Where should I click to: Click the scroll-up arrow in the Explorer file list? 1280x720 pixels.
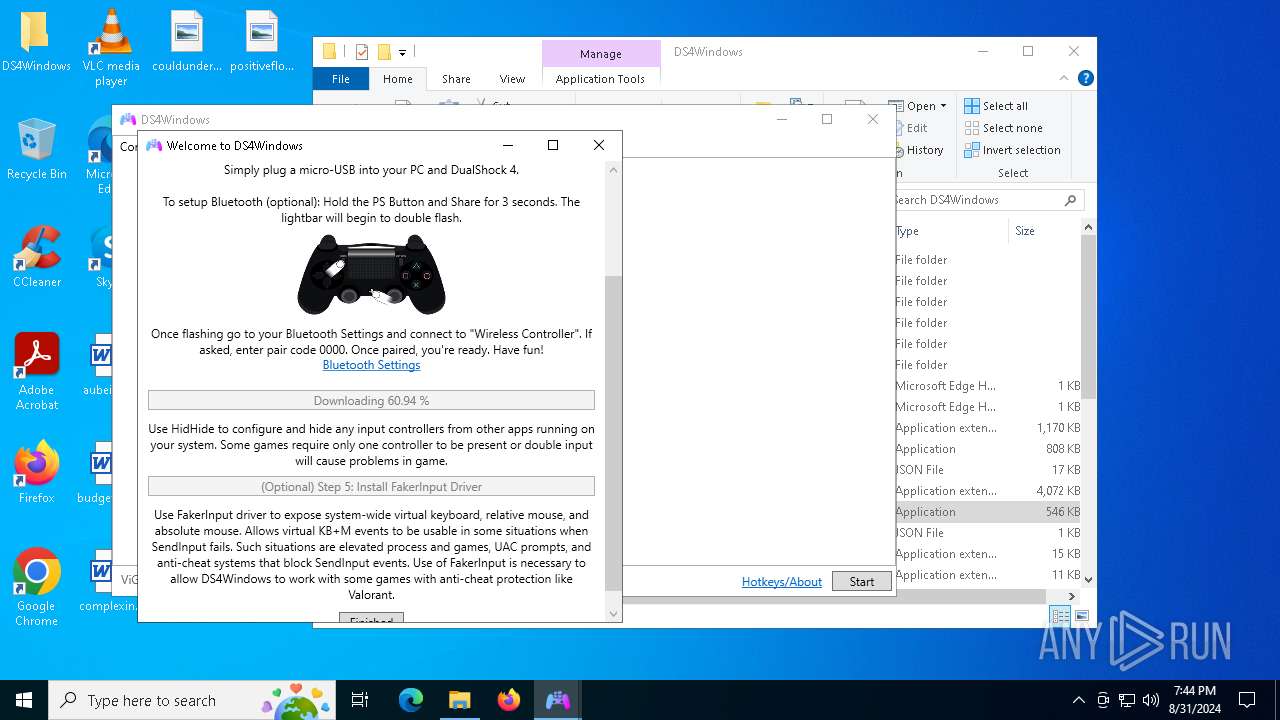(1088, 228)
